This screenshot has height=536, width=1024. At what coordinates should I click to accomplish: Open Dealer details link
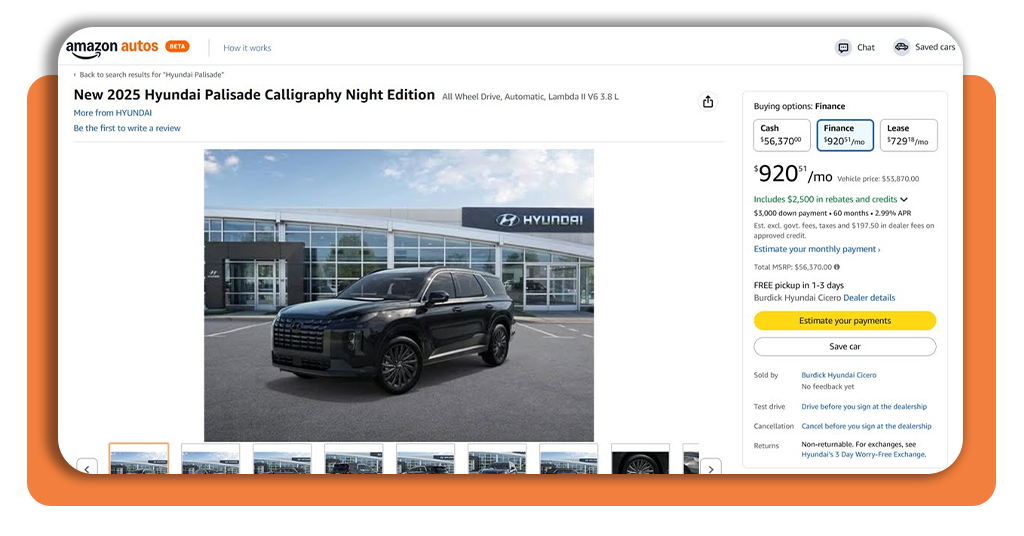coord(869,298)
